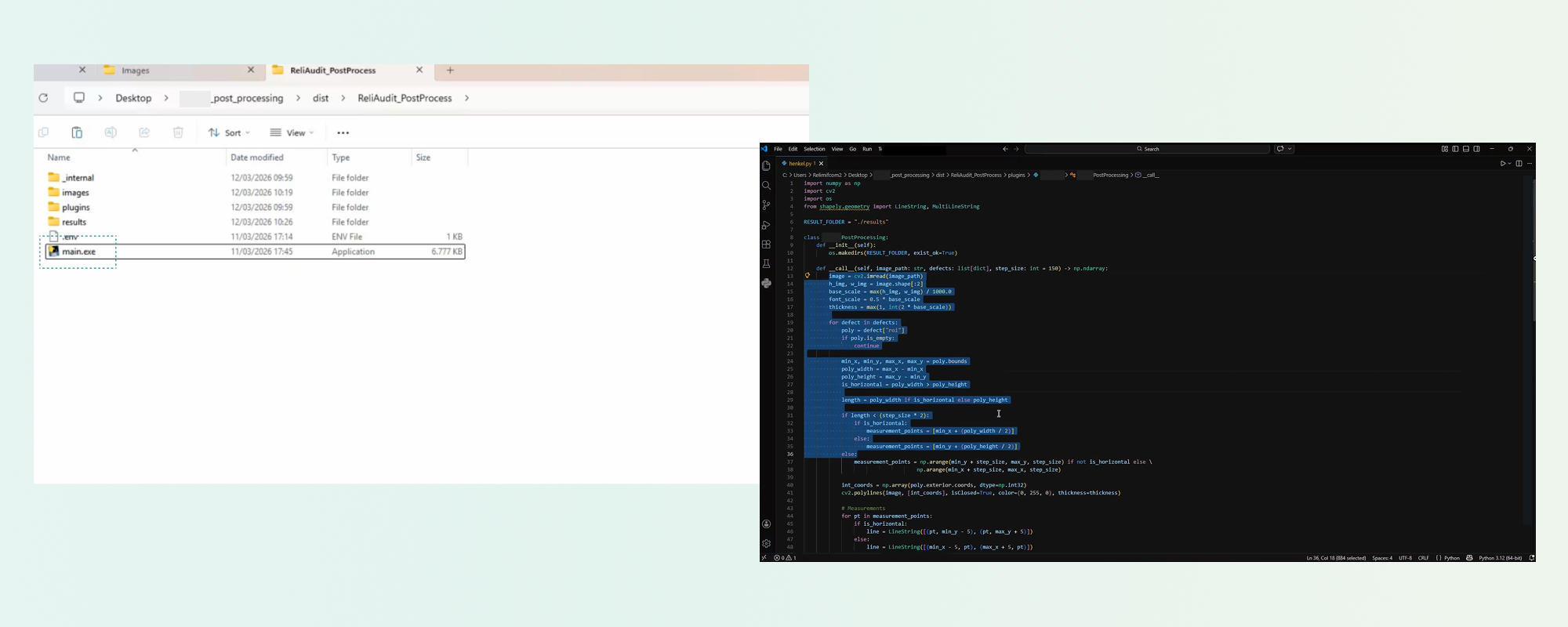
Task: Click the Paste icon in File Explorer toolbar
Action: coord(77,132)
